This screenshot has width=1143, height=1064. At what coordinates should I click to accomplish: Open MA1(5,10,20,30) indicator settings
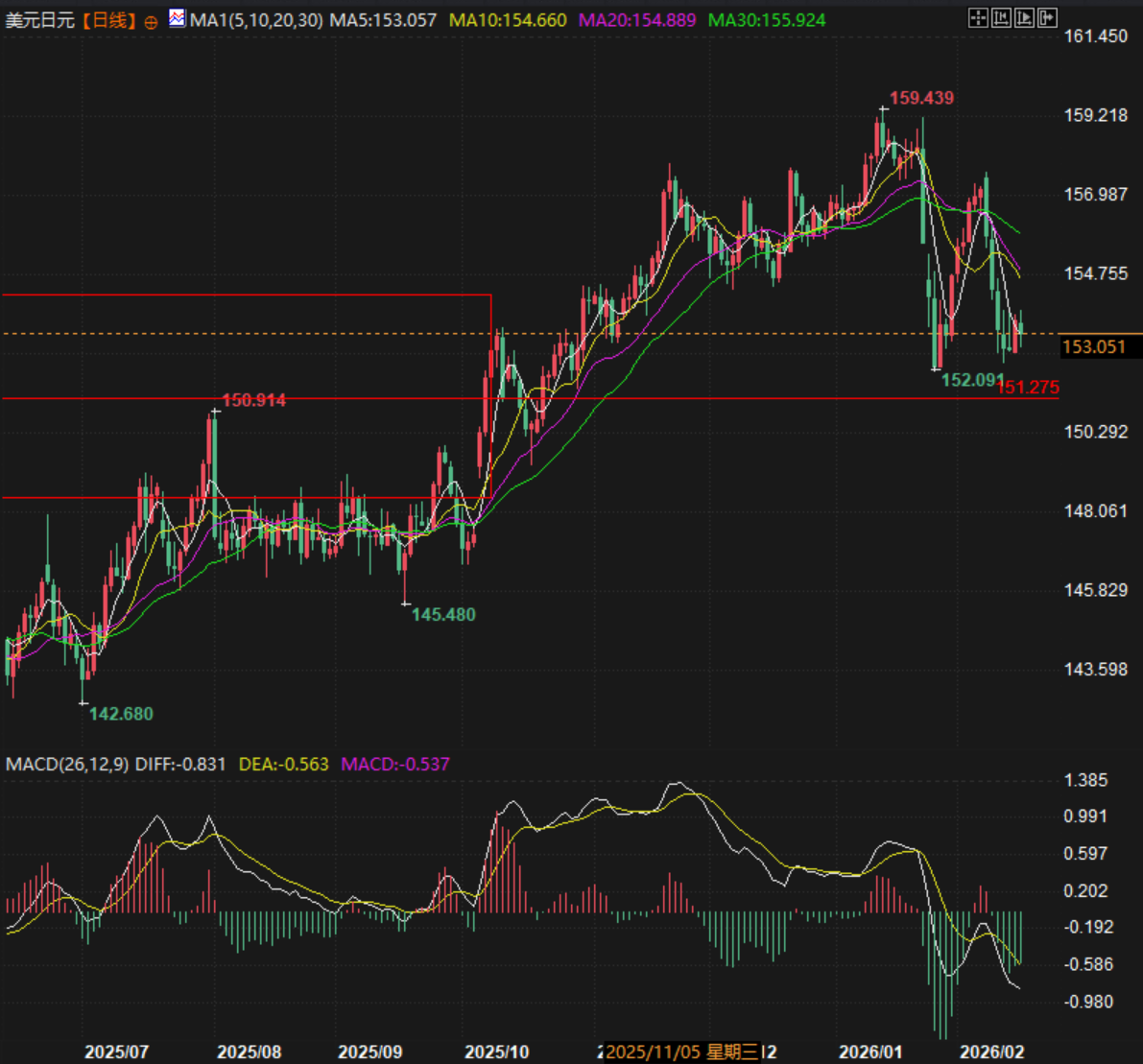coord(256,20)
